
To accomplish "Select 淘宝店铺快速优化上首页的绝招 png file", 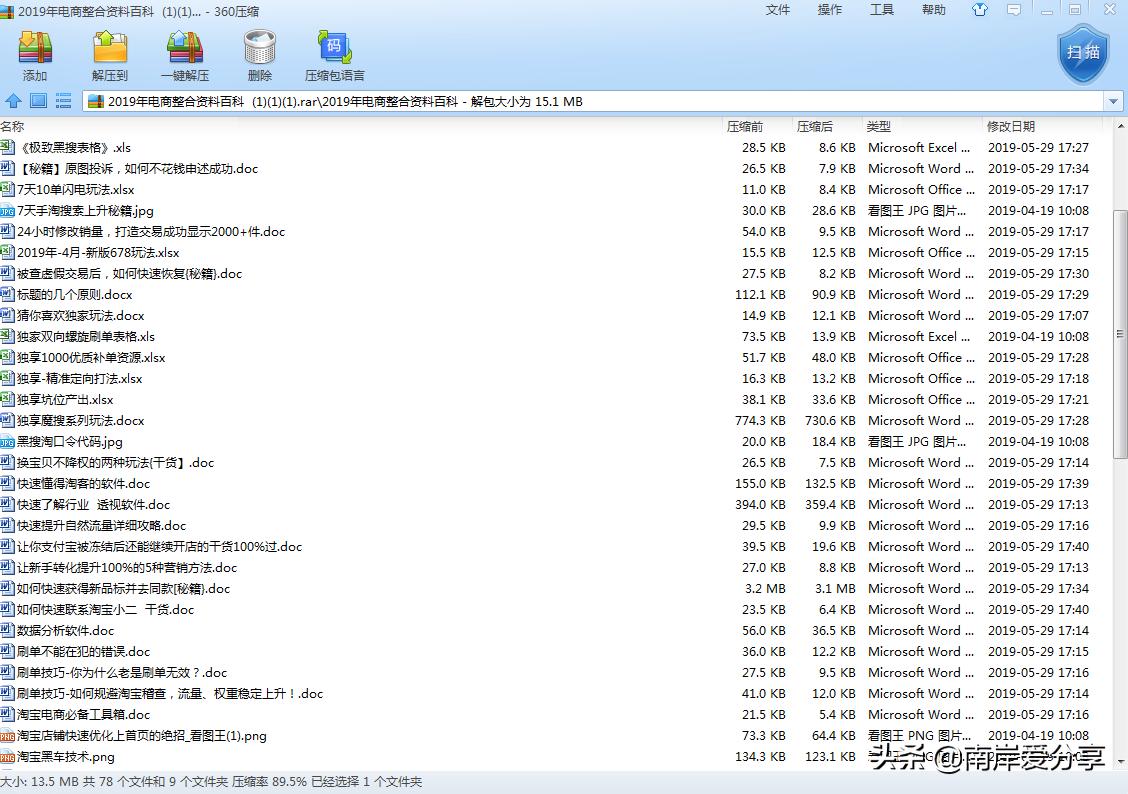I will (142, 736).
